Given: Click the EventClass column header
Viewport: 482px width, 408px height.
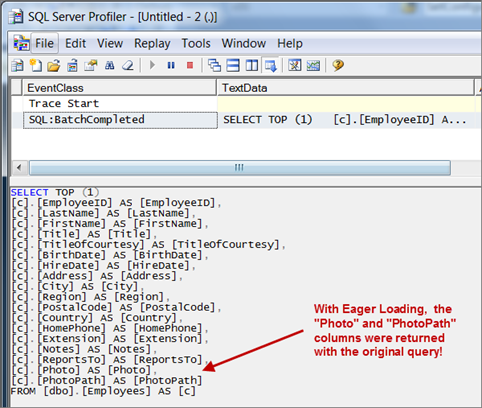Looking at the screenshot, I should (119, 88).
